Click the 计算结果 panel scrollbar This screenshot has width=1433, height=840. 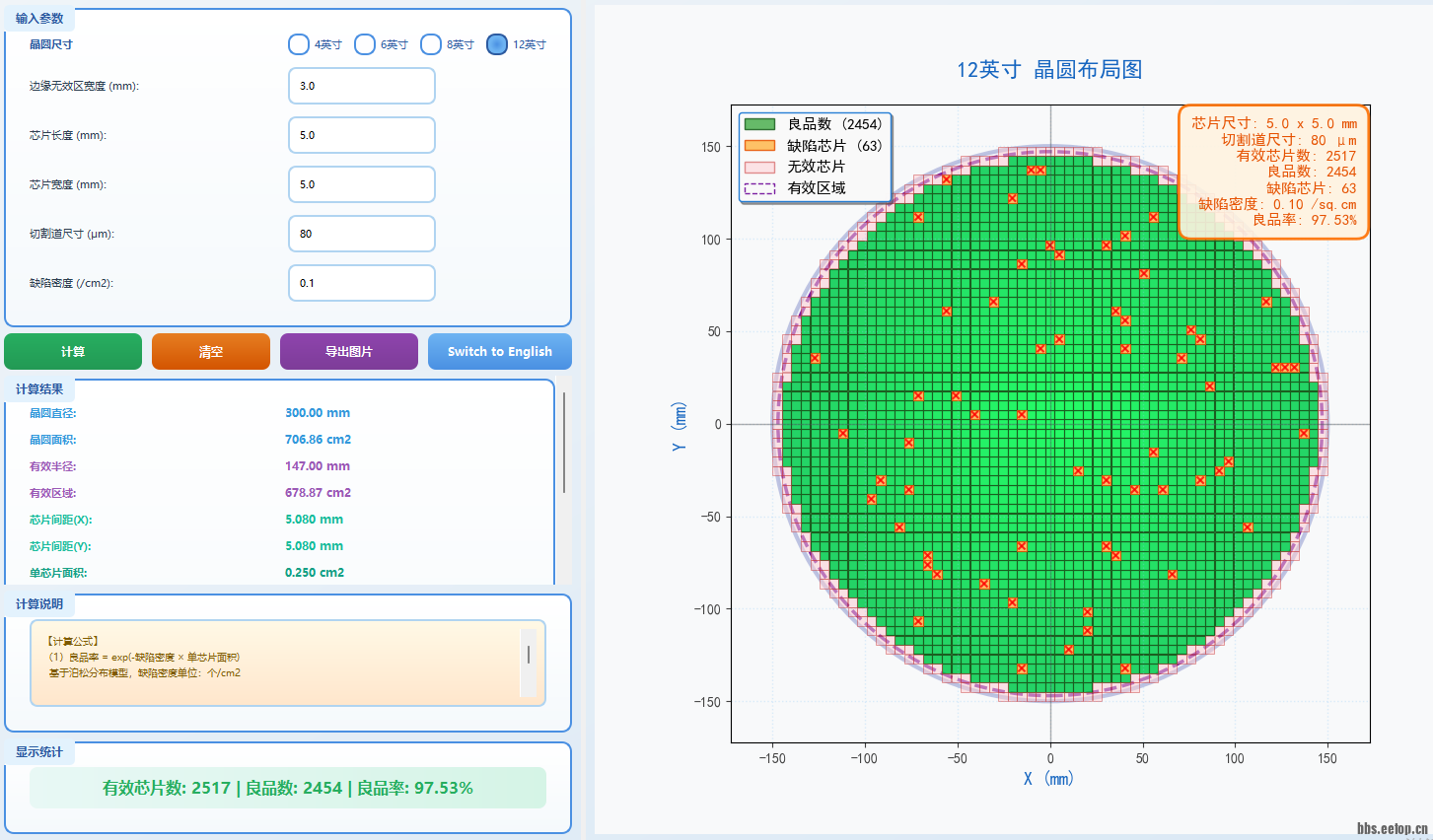click(x=564, y=444)
